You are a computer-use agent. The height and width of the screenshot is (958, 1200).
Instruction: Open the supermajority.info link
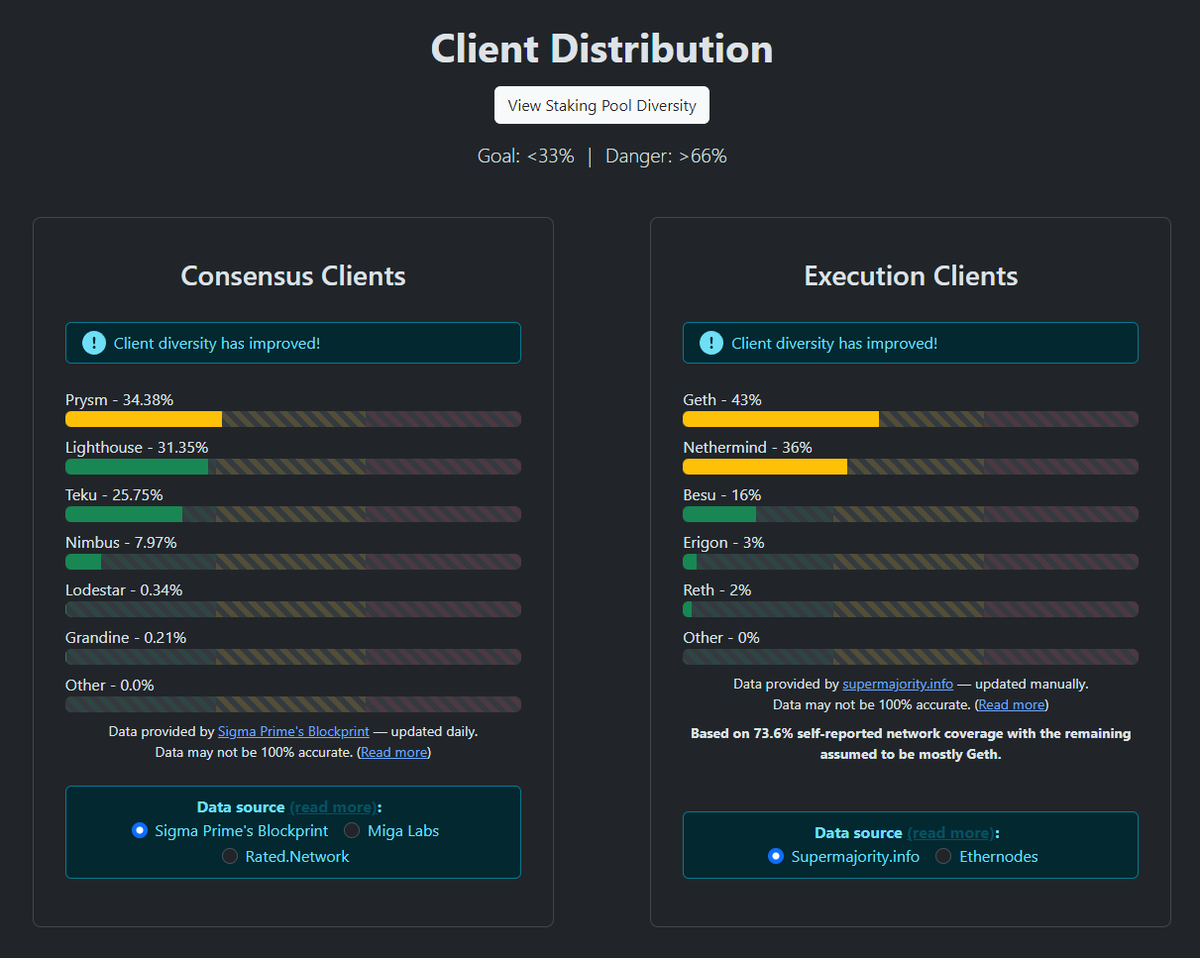point(898,684)
